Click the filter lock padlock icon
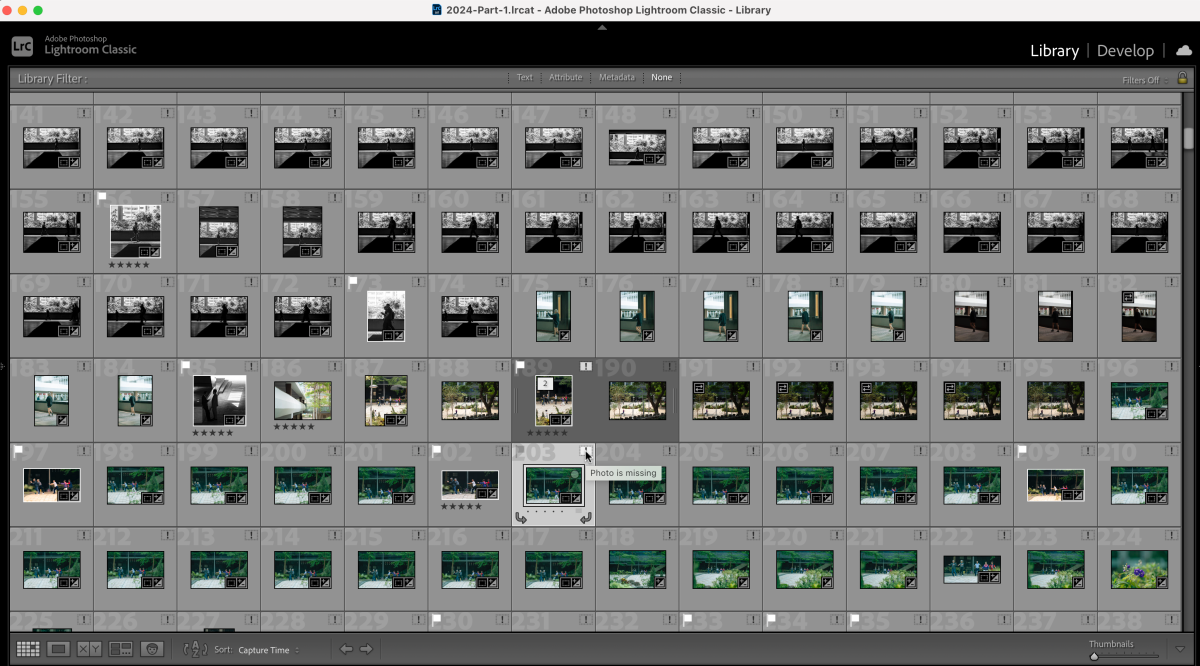The image size is (1200, 666). tap(1182, 77)
